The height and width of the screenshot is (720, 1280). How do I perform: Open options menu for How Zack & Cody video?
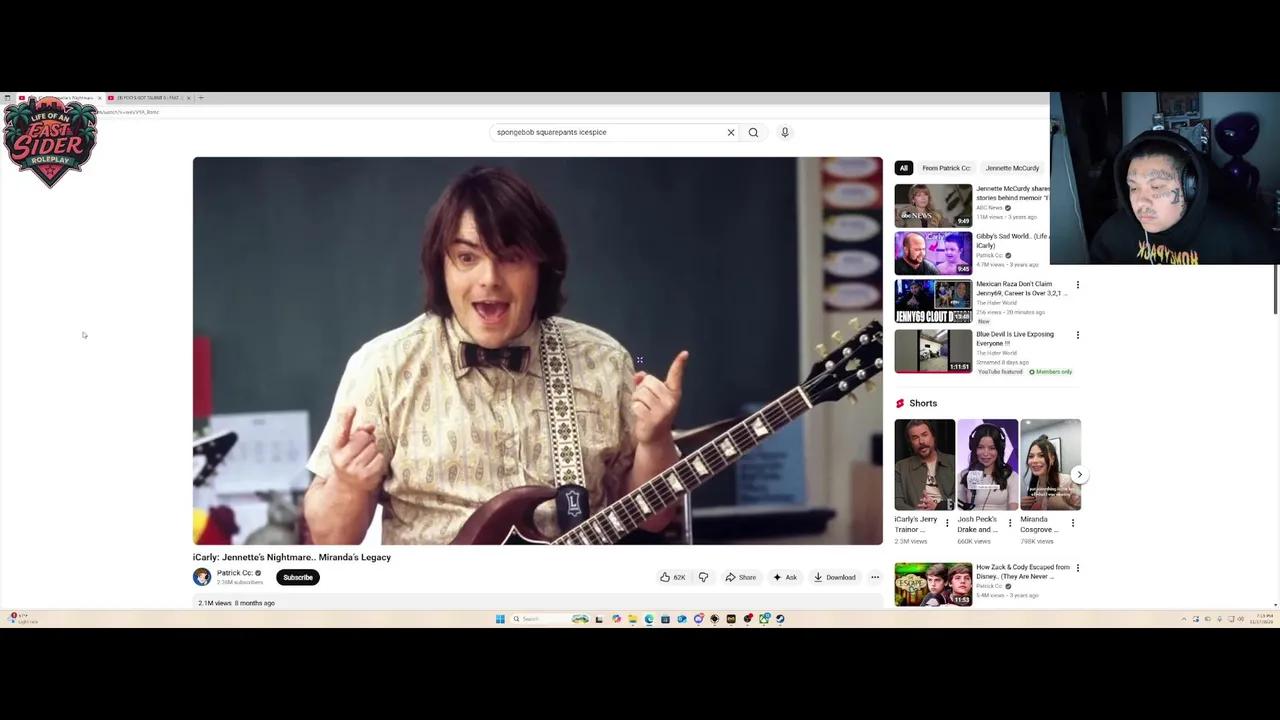1077,568
